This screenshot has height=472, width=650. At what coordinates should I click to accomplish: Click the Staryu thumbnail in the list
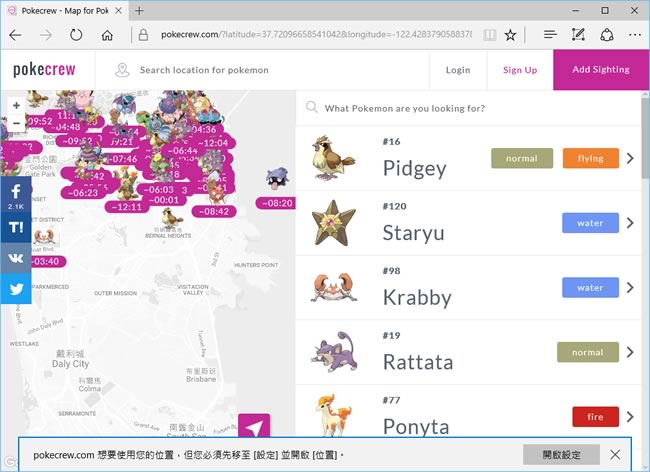pyautogui.click(x=333, y=223)
